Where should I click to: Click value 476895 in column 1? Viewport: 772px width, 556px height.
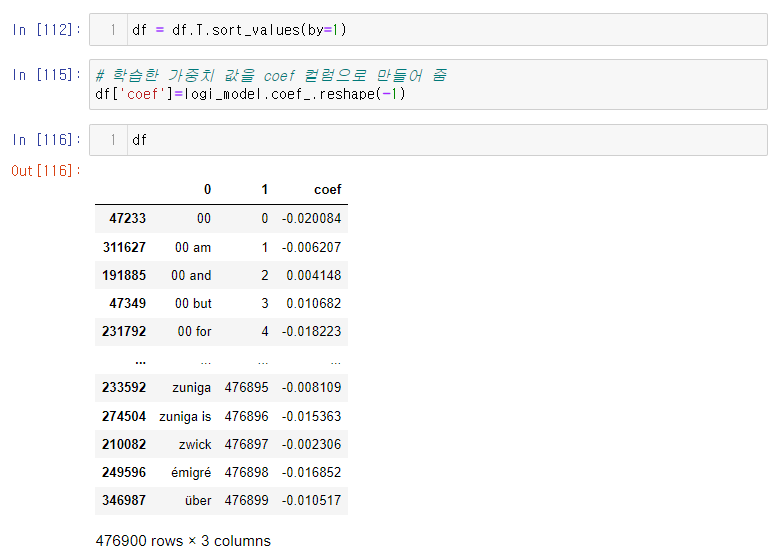[x=247, y=388]
